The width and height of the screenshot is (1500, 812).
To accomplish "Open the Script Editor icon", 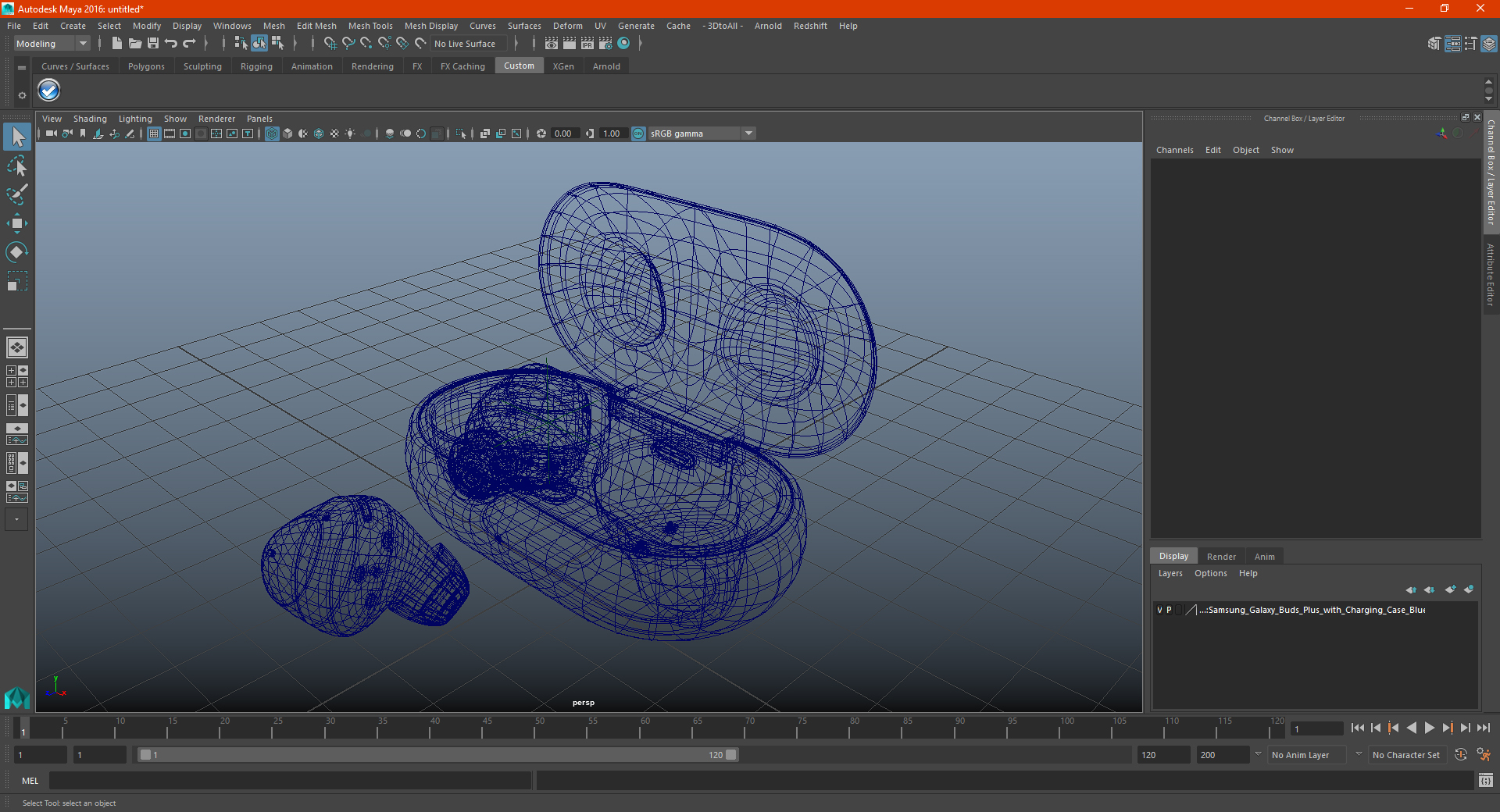I will [1486, 780].
